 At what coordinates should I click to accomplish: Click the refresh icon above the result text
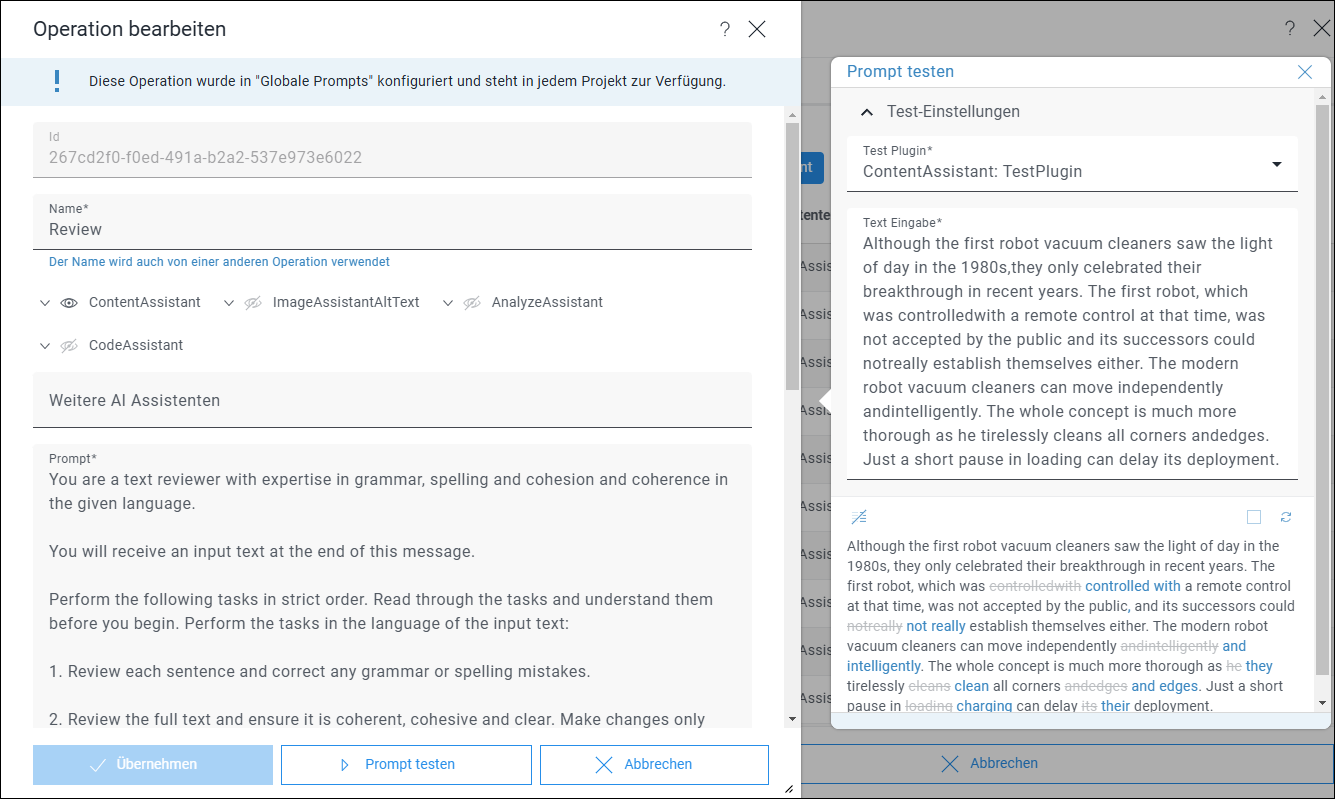click(1286, 517)
